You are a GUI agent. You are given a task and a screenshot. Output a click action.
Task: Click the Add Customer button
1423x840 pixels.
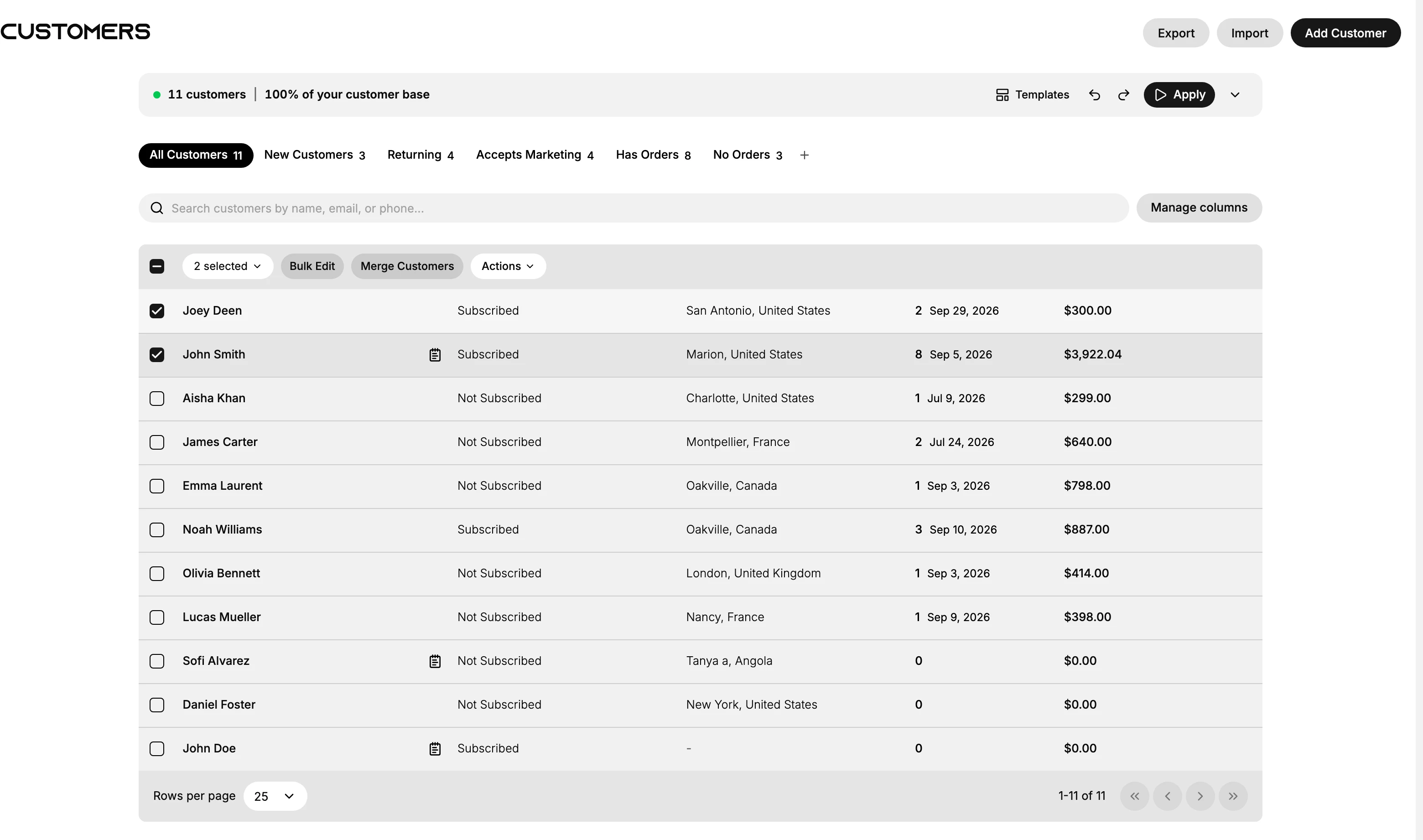(1345, 33)
